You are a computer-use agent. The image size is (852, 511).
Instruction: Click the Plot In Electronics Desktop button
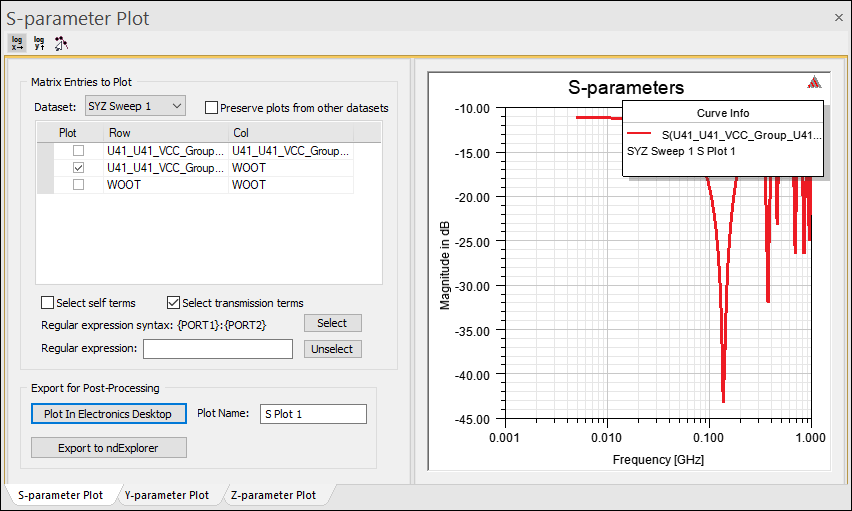[x=108, y=414]
